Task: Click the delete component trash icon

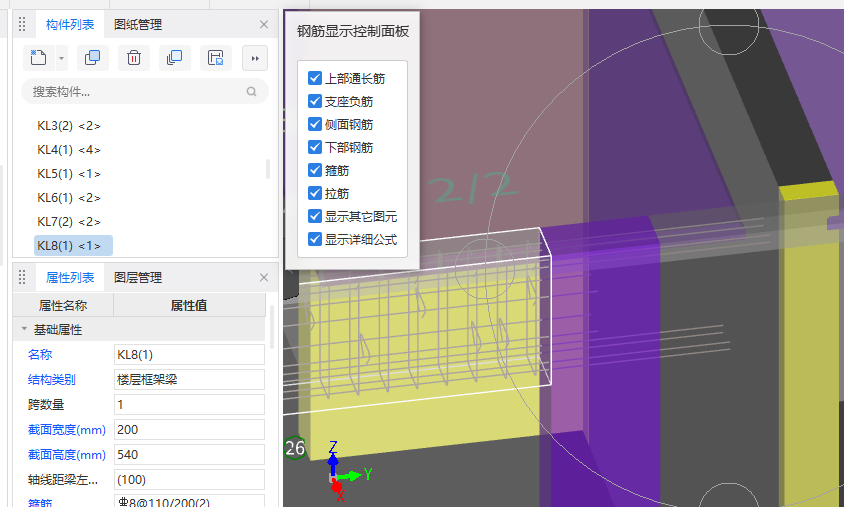Action: pos(134,58)
